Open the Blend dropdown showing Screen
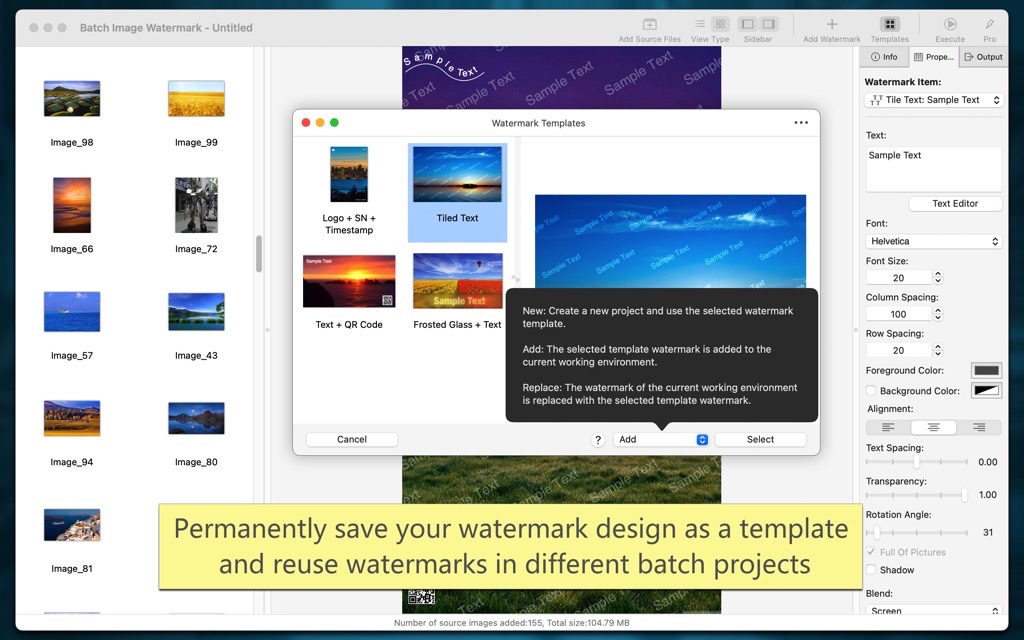 933,611
